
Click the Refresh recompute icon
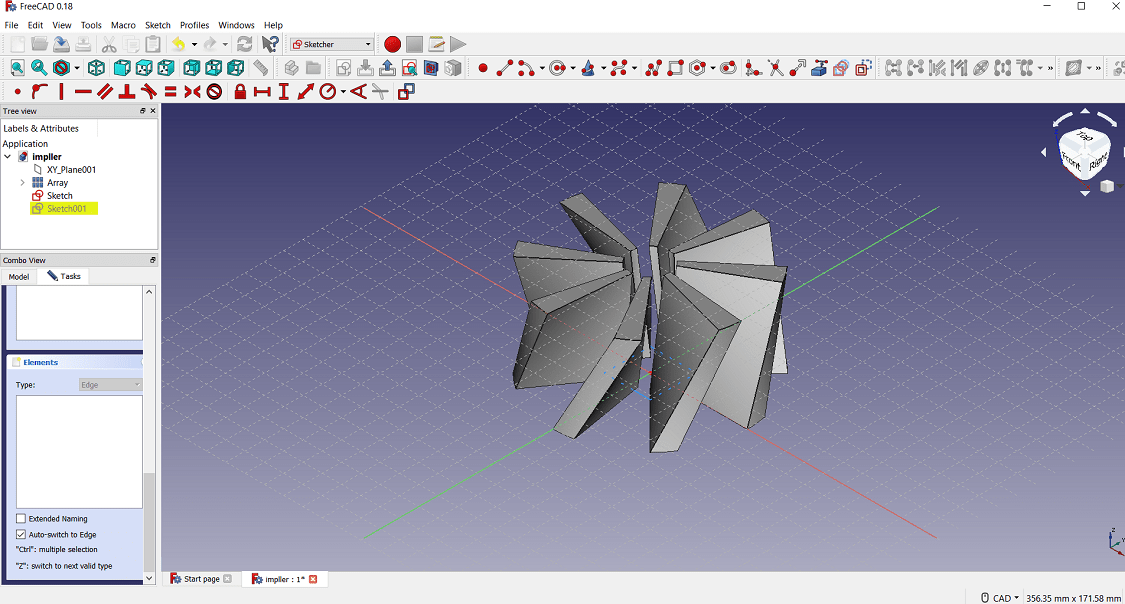[x=244, y=44]
